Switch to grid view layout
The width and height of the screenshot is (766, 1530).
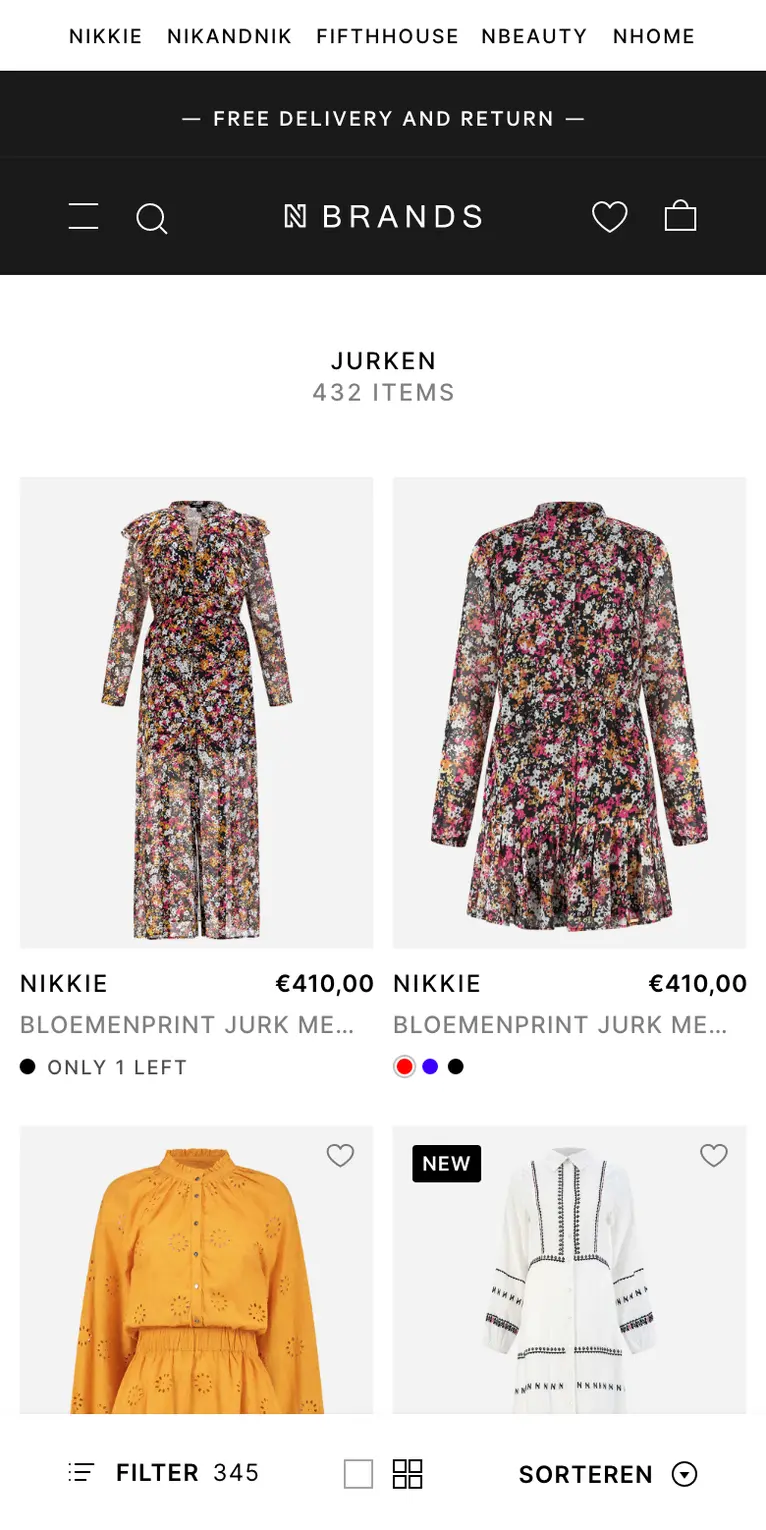[407, 1474]
